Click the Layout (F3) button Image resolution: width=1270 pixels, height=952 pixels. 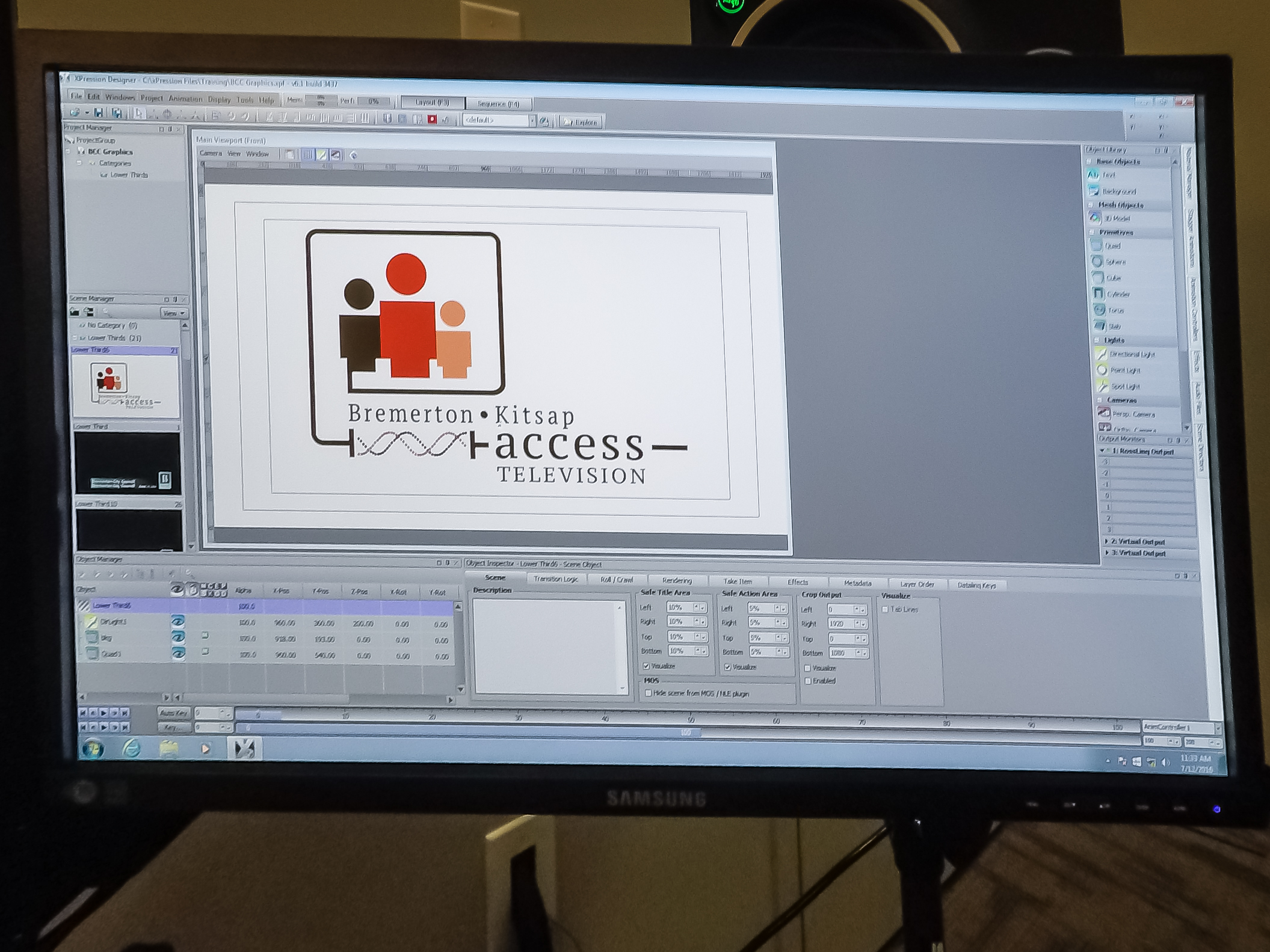[433, 103]
